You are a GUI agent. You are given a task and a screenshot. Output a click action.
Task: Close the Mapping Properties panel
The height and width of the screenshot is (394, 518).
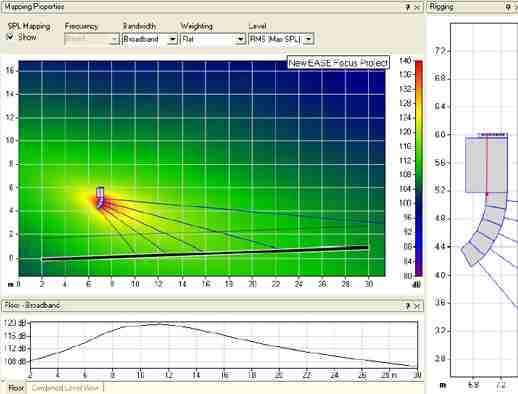[417, 7]
